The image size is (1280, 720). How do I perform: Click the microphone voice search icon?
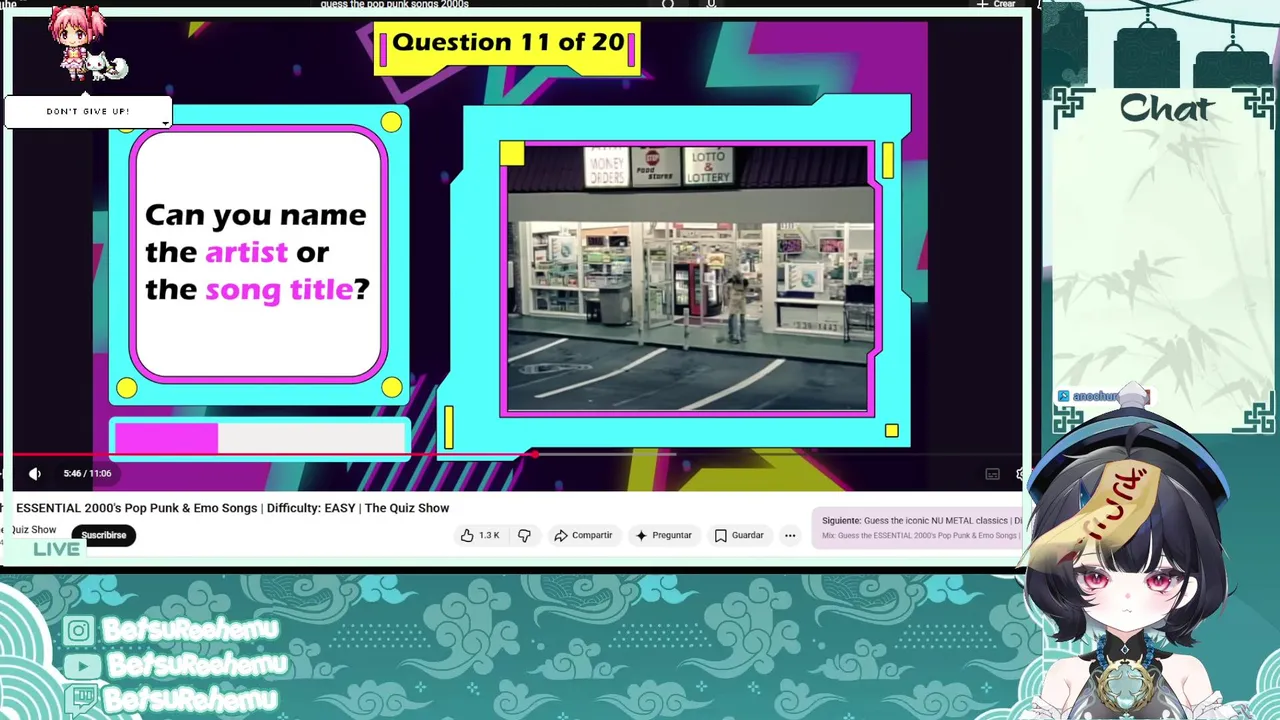711,4
